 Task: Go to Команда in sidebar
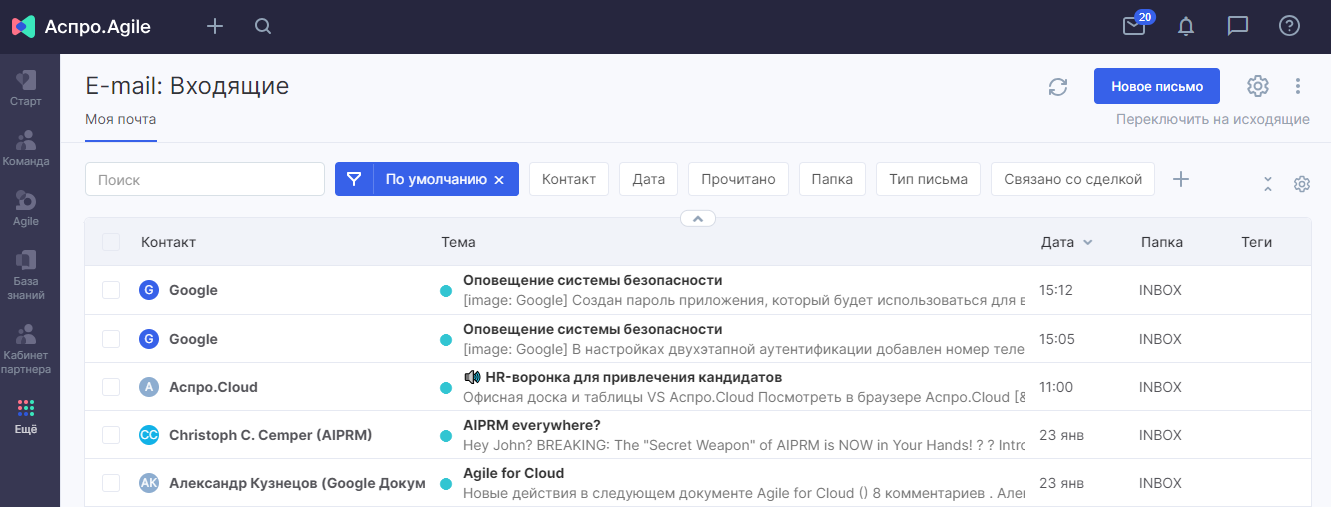point(26,148)
